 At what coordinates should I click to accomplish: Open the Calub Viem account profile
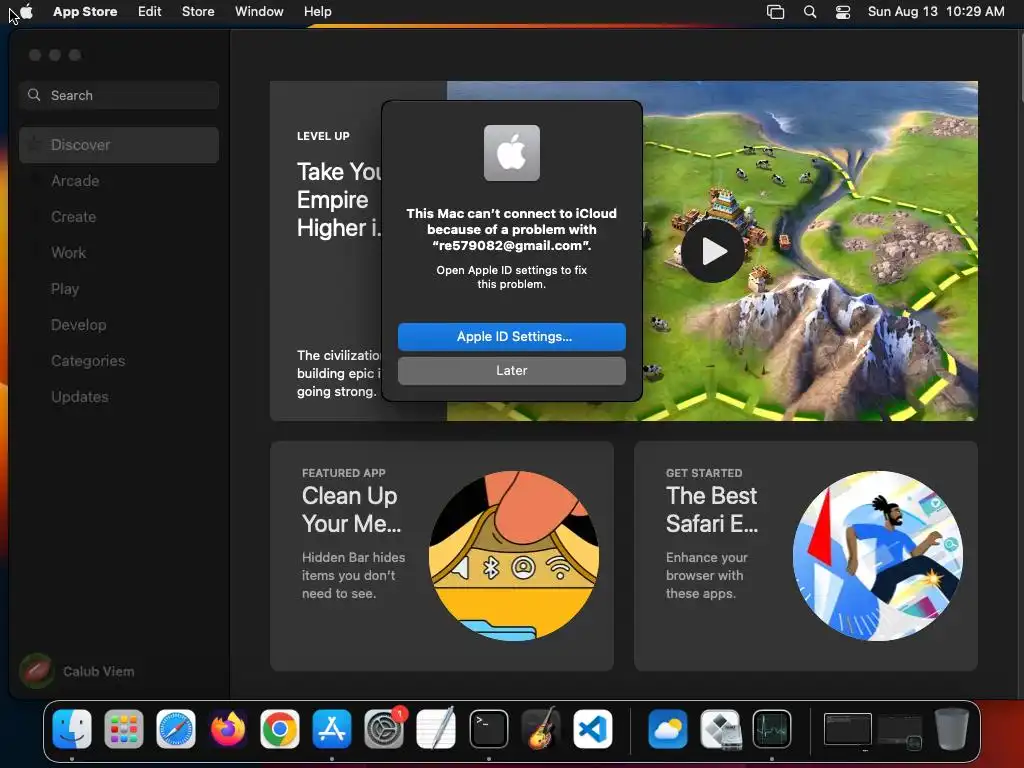tap(77, 671)
